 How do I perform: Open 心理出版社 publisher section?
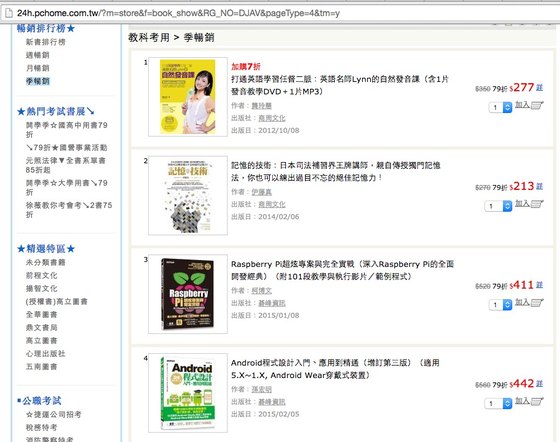(45, 353)
